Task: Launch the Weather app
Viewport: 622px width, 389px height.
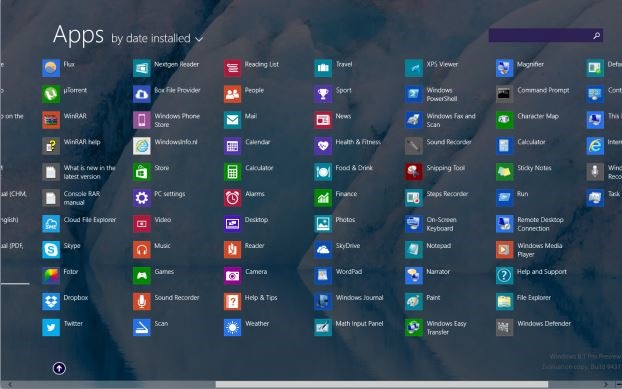Action: coord(232,328)
